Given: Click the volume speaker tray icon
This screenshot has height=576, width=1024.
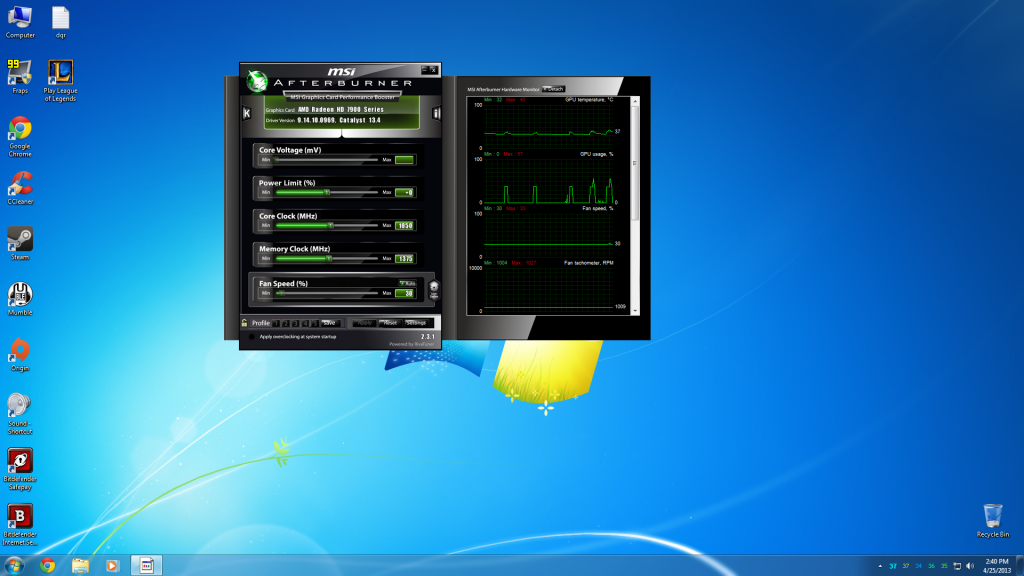Looking at the screenshot, I should click(x=970, y=566).
